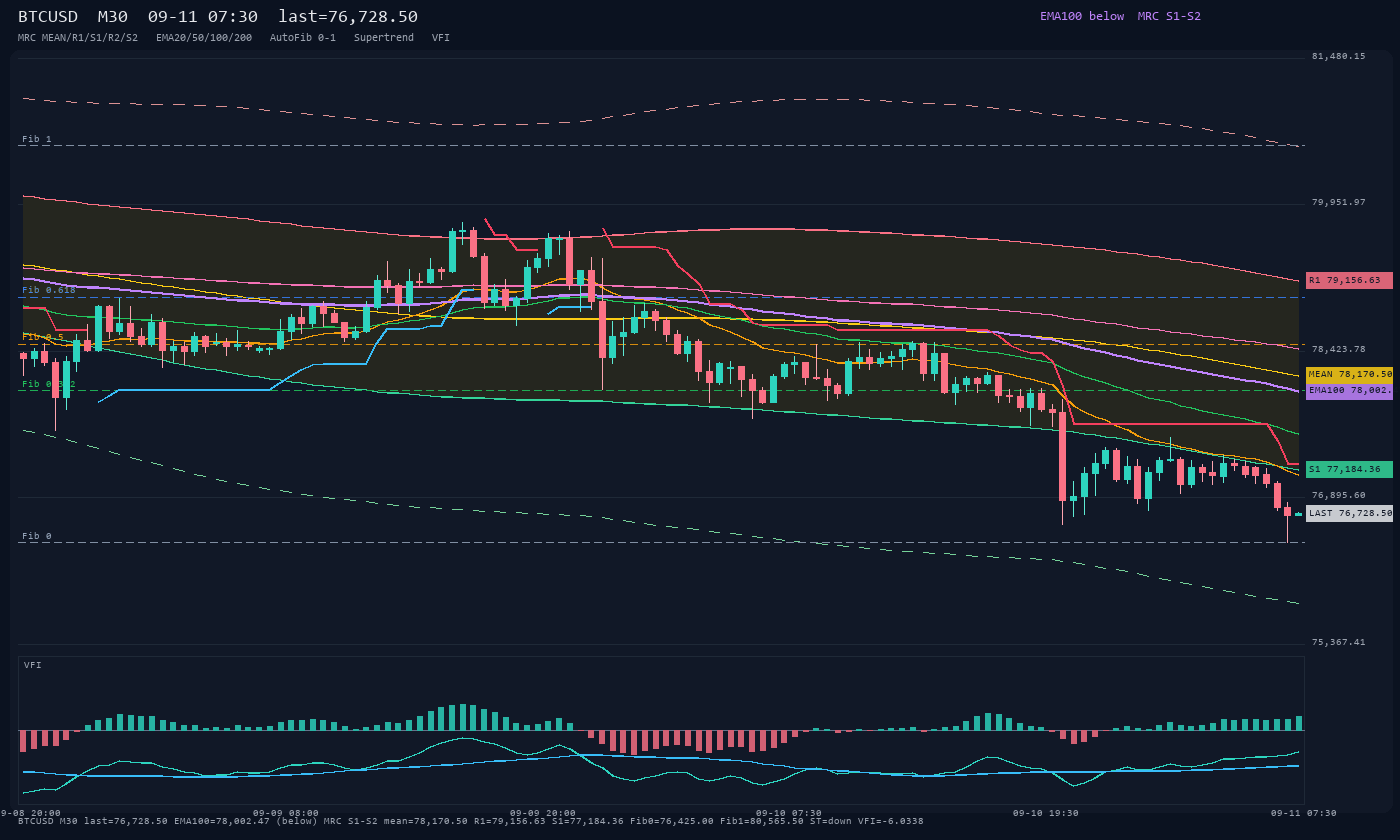Click the Fib 0.618 level label

coord(49,290)
